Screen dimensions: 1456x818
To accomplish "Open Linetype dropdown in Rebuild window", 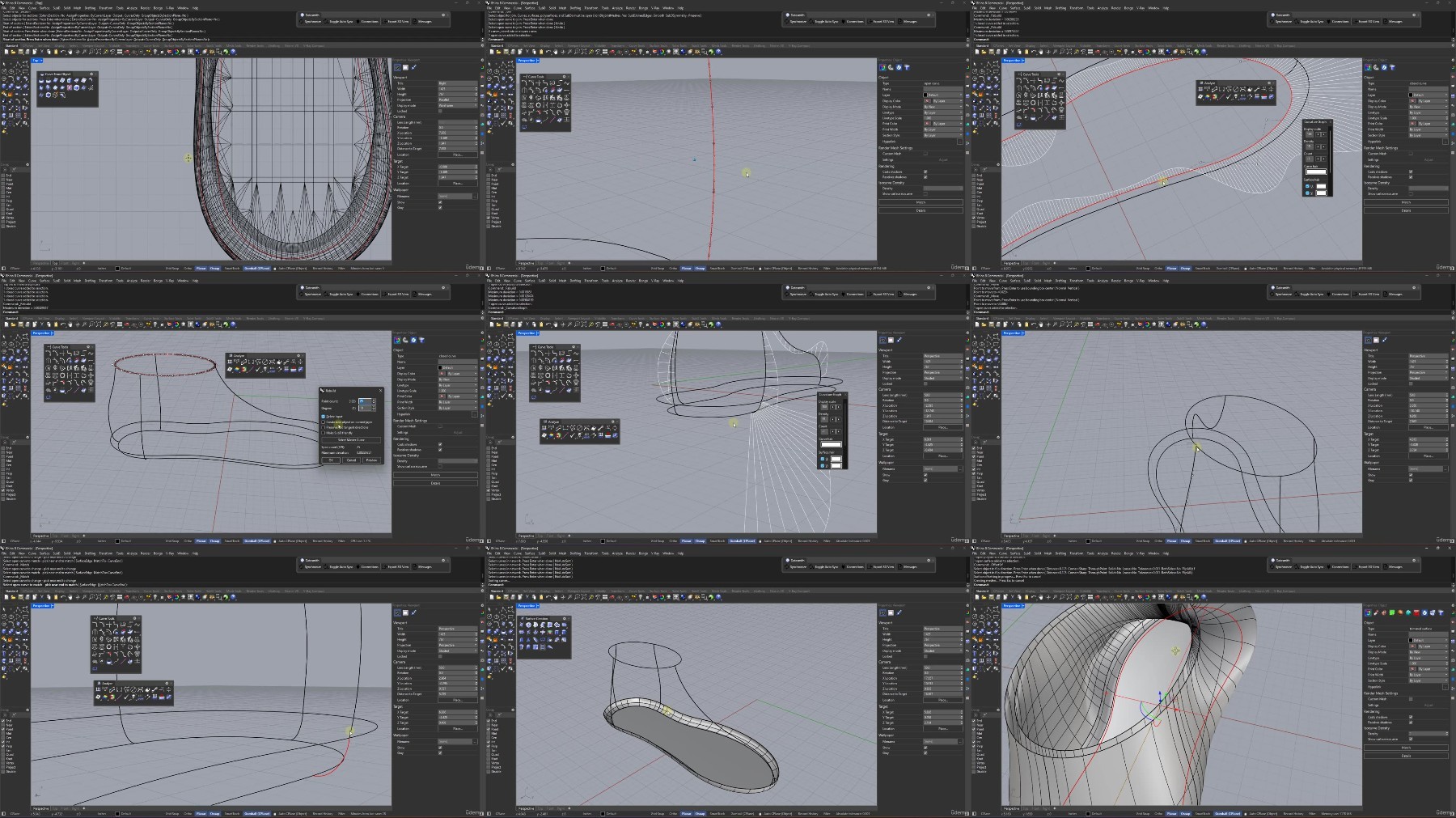I will pos(458,385).
